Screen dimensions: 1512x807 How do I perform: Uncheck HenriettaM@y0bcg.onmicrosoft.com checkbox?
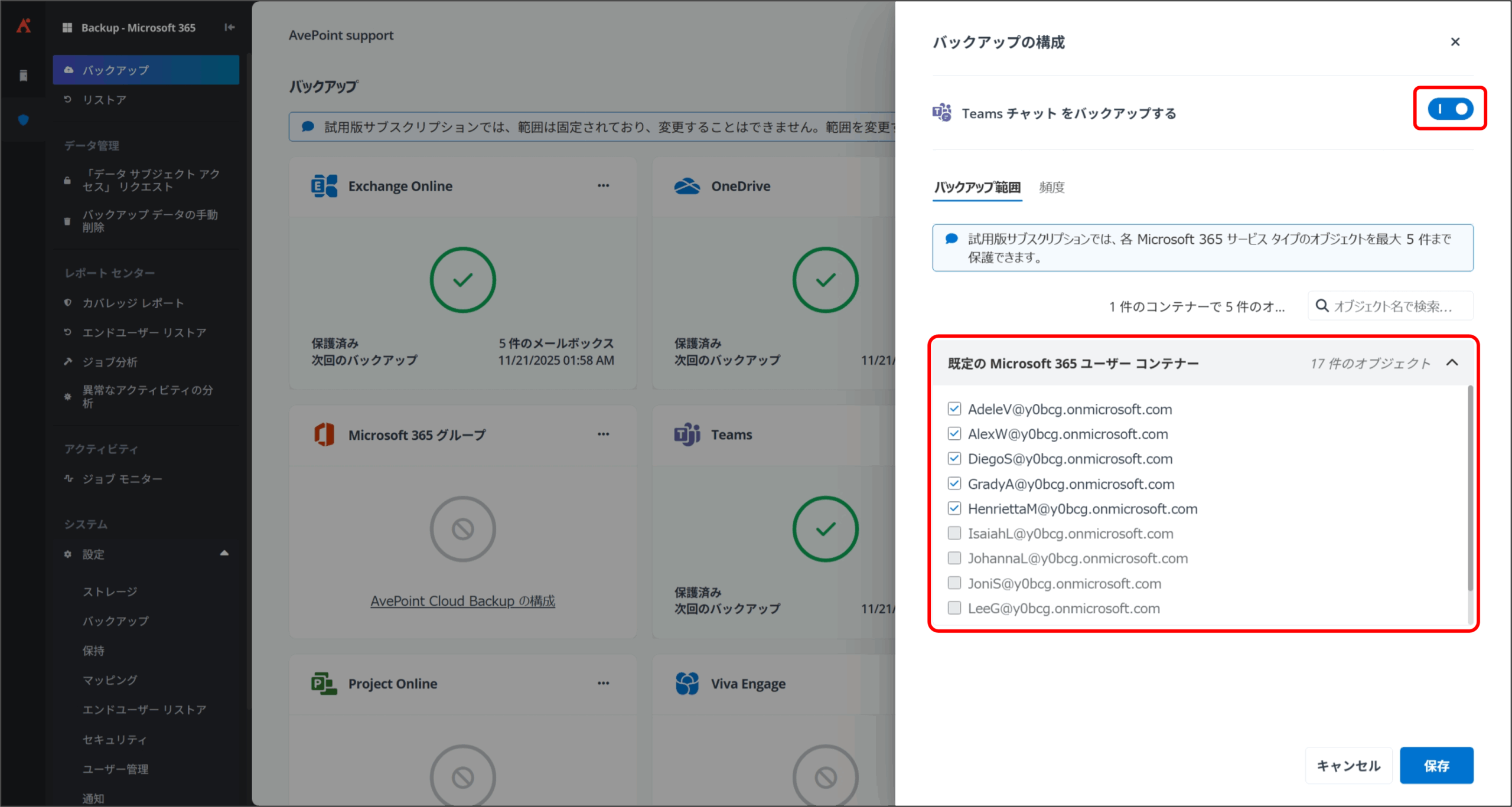click(x=954, y=508)
